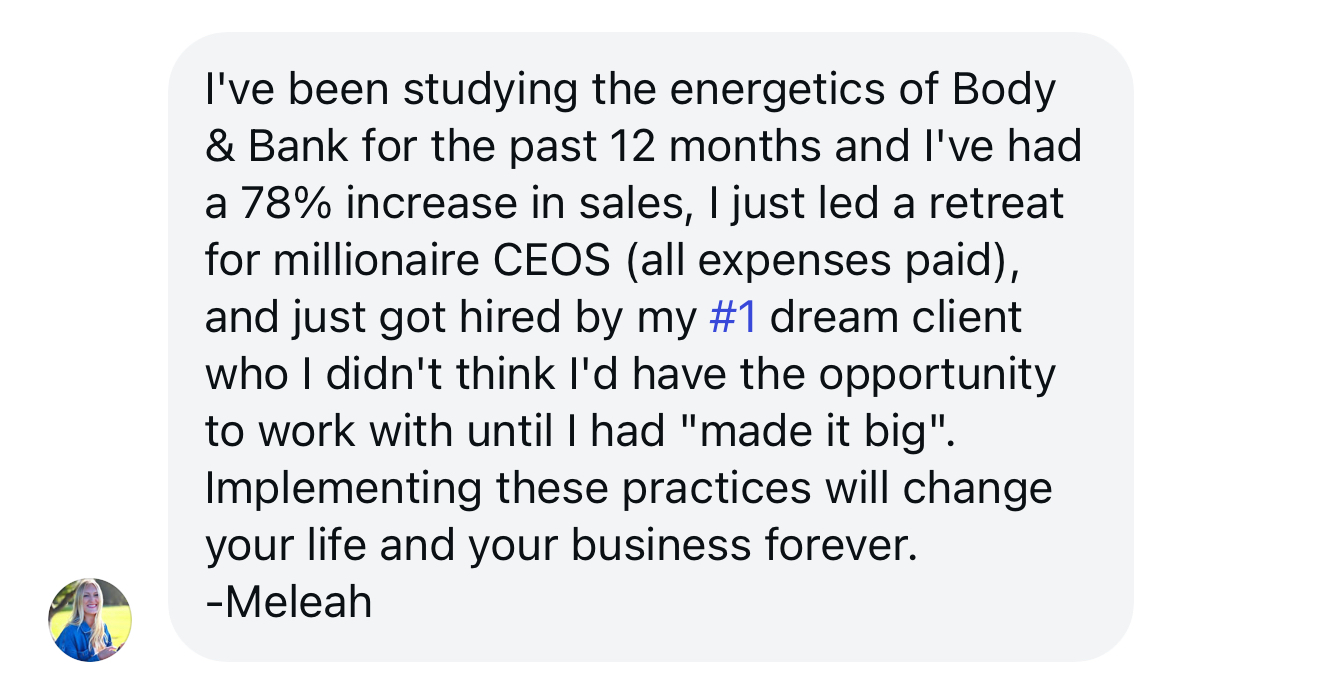Click the word "retreat" in the message
Viewport: 1320px width, 690px height.
click(x=996, y=204)
